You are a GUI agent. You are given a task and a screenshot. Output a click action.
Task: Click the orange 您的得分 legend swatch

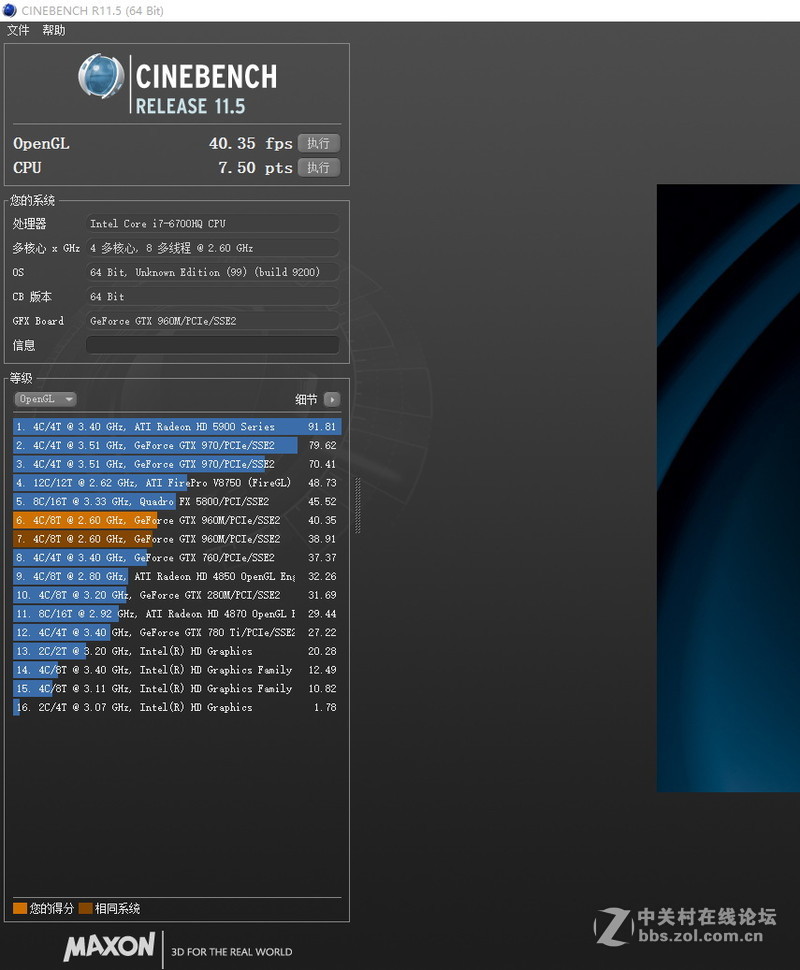(20, 909)
